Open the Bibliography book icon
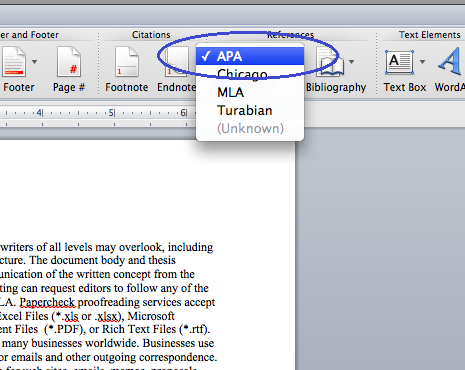 (330, 62)
